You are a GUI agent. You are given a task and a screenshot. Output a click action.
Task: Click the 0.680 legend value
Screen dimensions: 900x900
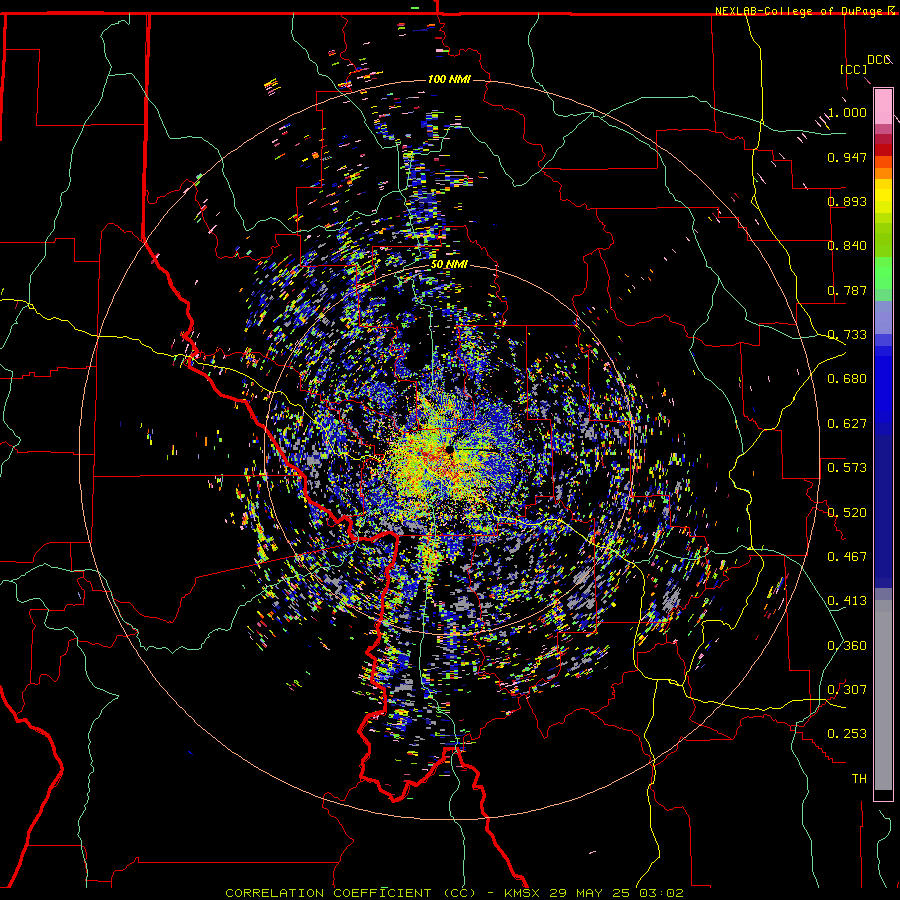(x=847, y=379)
